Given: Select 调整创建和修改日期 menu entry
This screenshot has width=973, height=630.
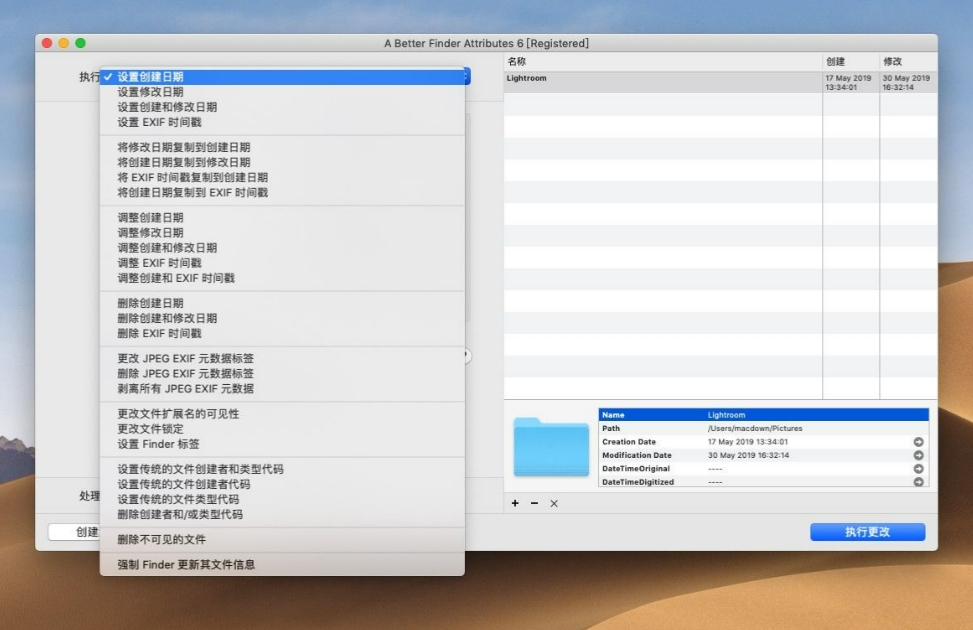Looking at the screenshot, I should (282, 248).
